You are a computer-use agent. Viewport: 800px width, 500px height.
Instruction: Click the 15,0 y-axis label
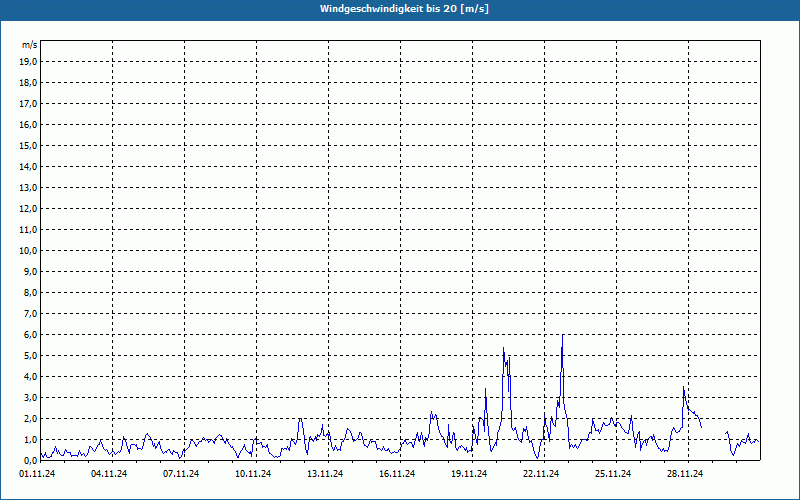click(x=29, y=145)
